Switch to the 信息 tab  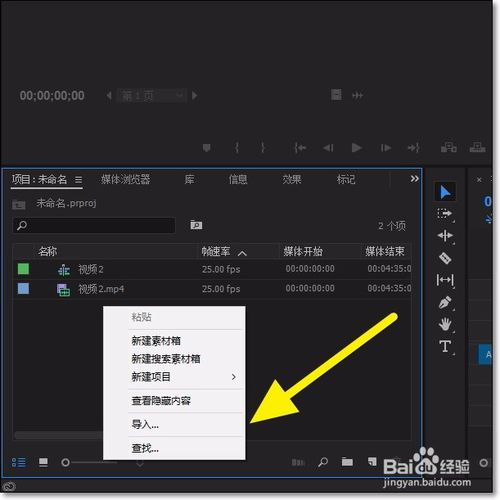click(238, 179)
